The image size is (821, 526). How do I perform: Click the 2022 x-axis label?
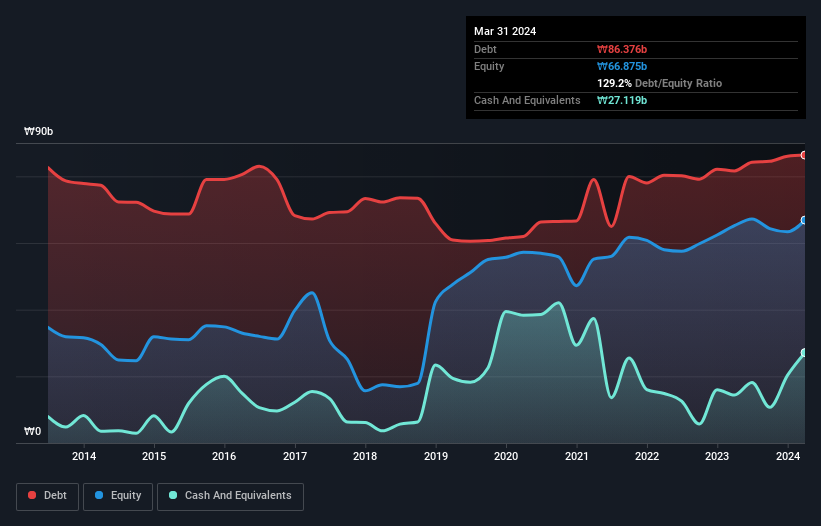(x=647, y=456)
